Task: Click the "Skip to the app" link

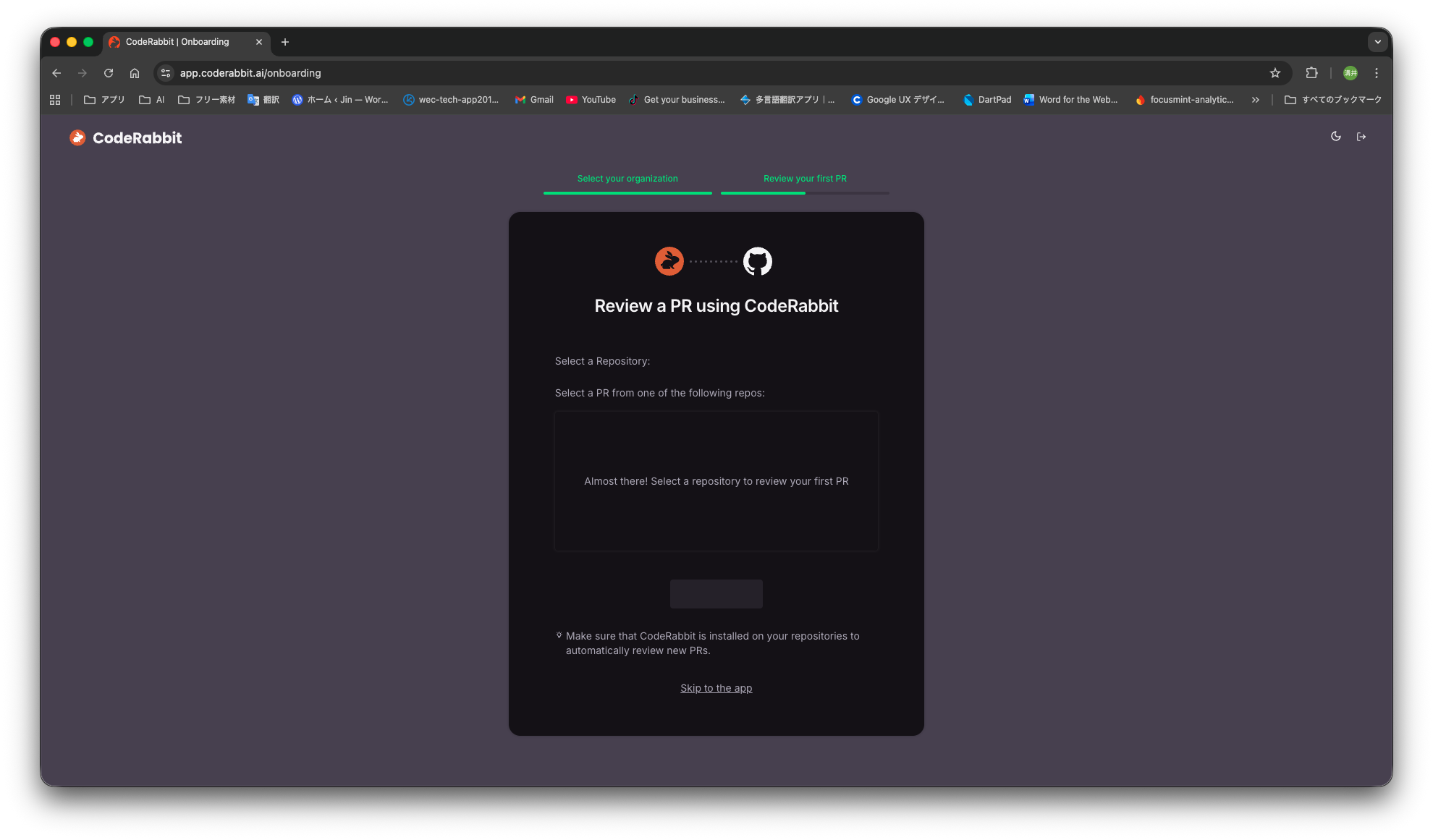Action: pos(716,688)
